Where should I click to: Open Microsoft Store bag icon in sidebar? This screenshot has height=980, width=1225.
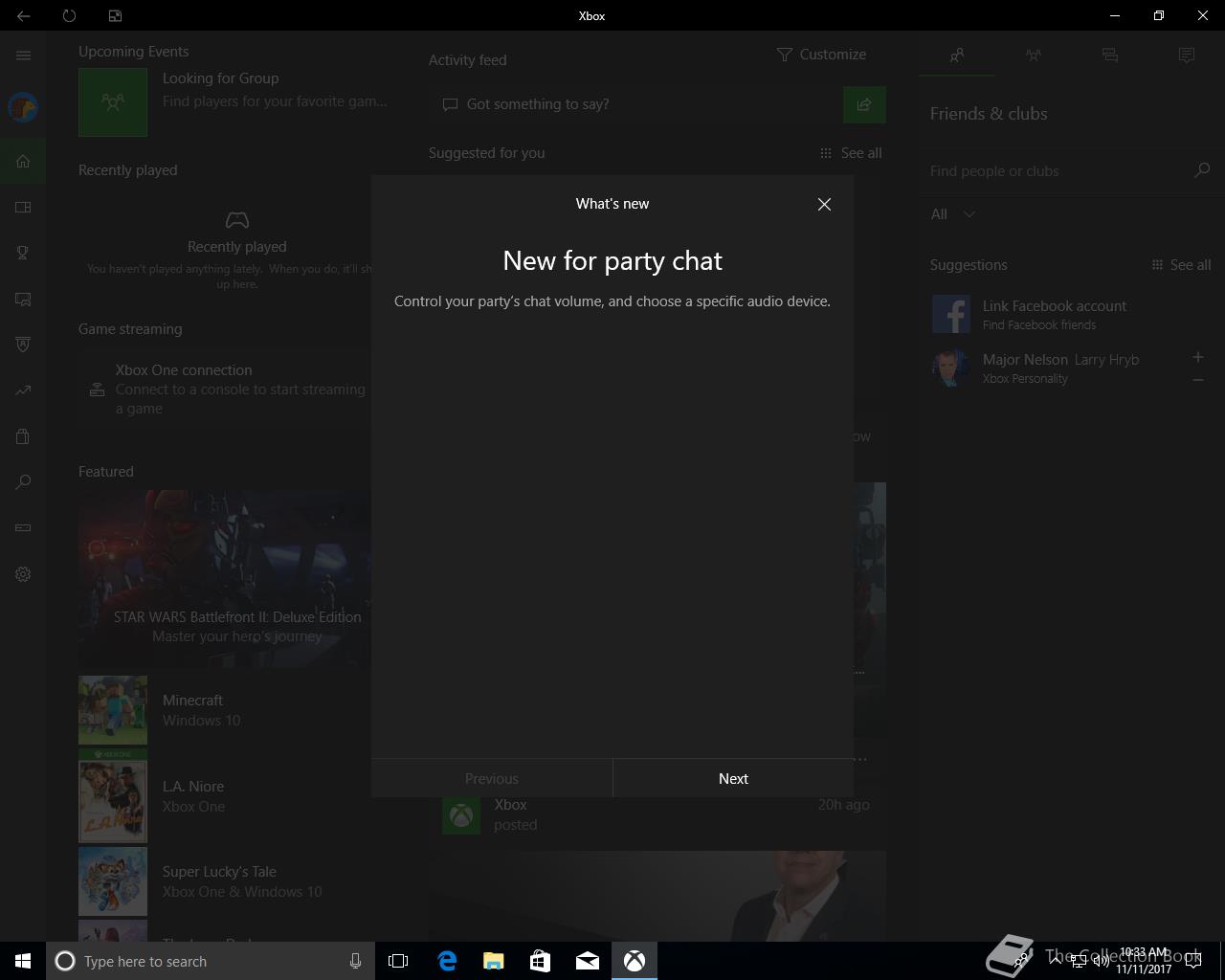23,436
